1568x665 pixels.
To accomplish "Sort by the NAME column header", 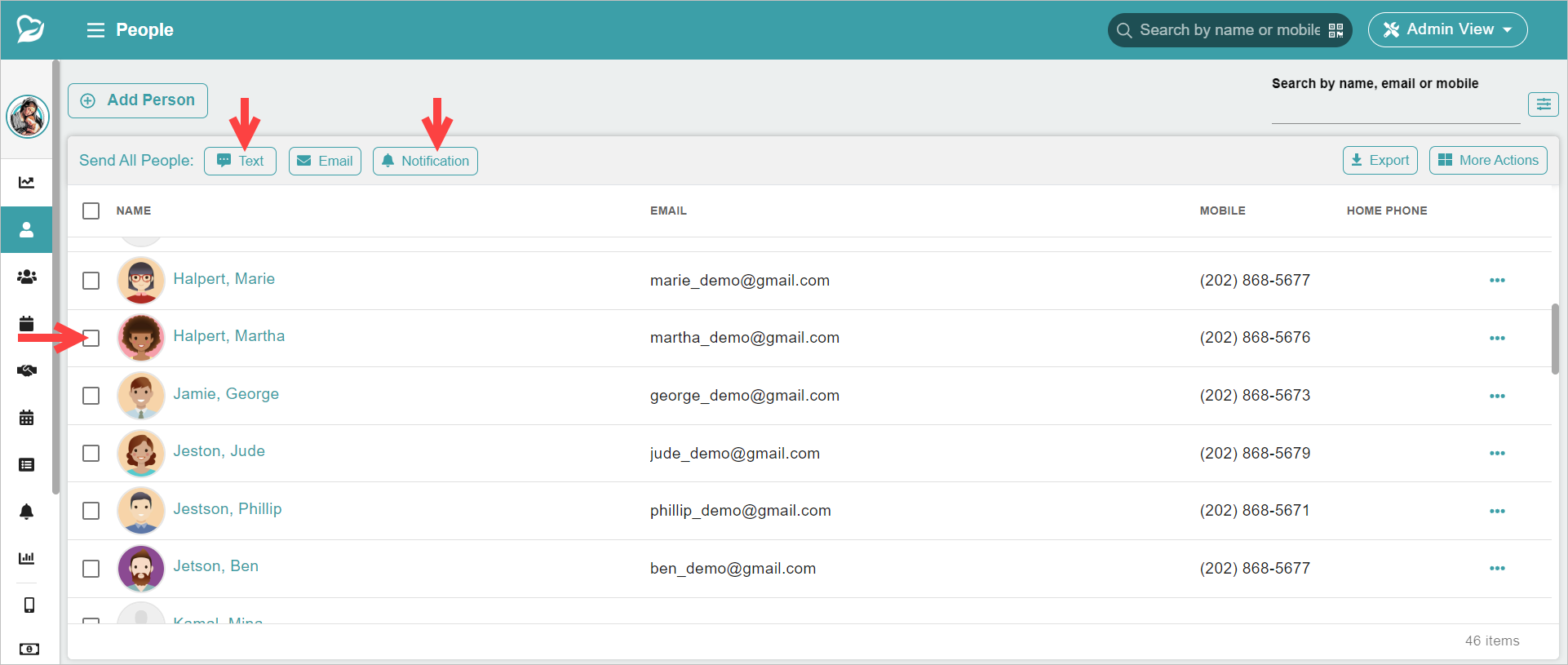I will [134, 211].
